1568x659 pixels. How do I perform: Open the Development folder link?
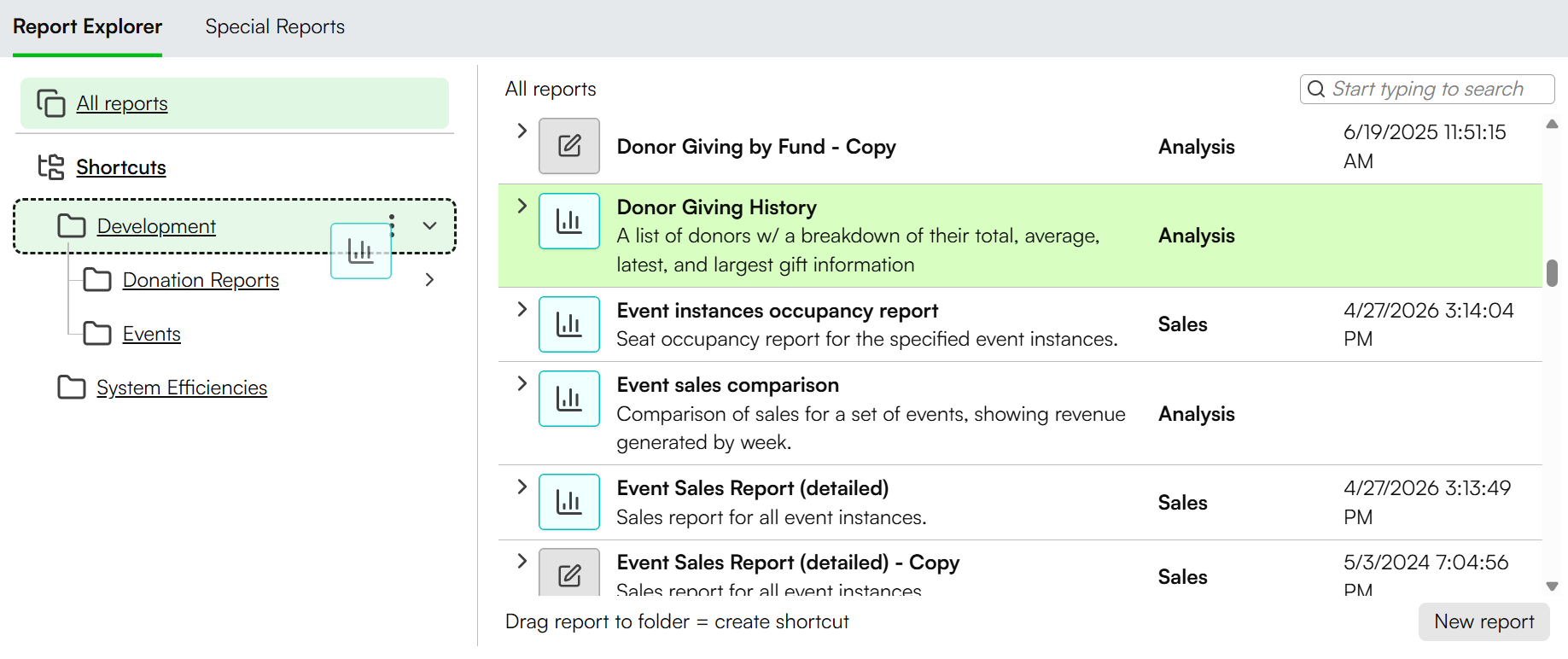(156, 226)
